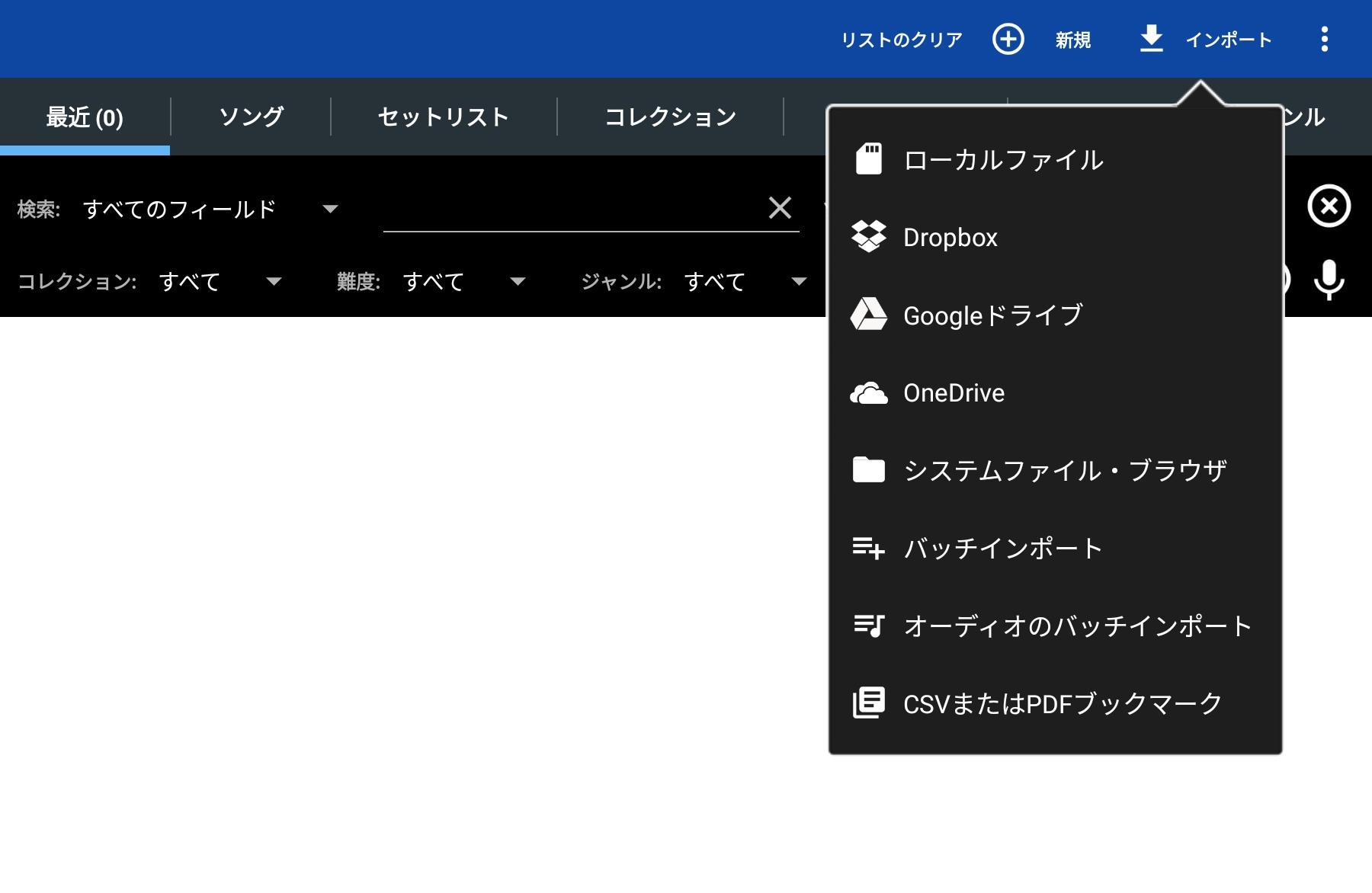1372x893 pixels.
Task: Choose オーディオのバッチインポート
Action: pos(1075,626)
